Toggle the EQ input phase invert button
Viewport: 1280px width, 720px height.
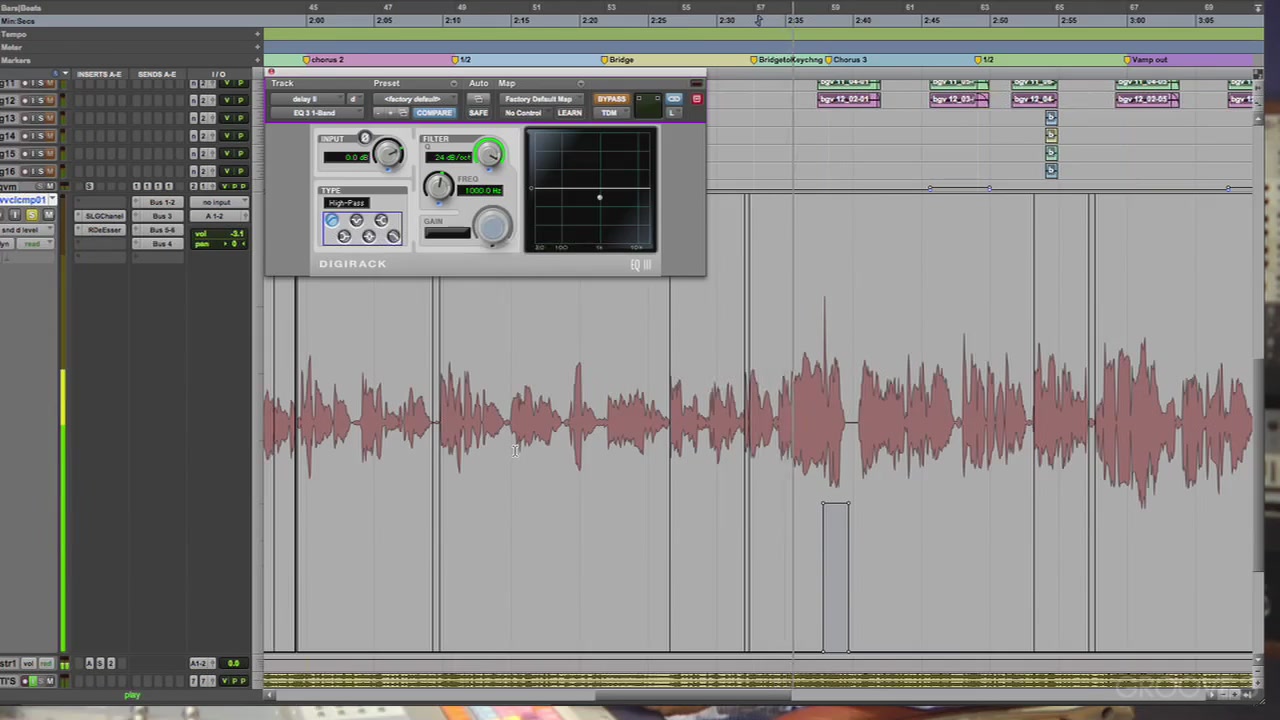click(x=365, y=138)
